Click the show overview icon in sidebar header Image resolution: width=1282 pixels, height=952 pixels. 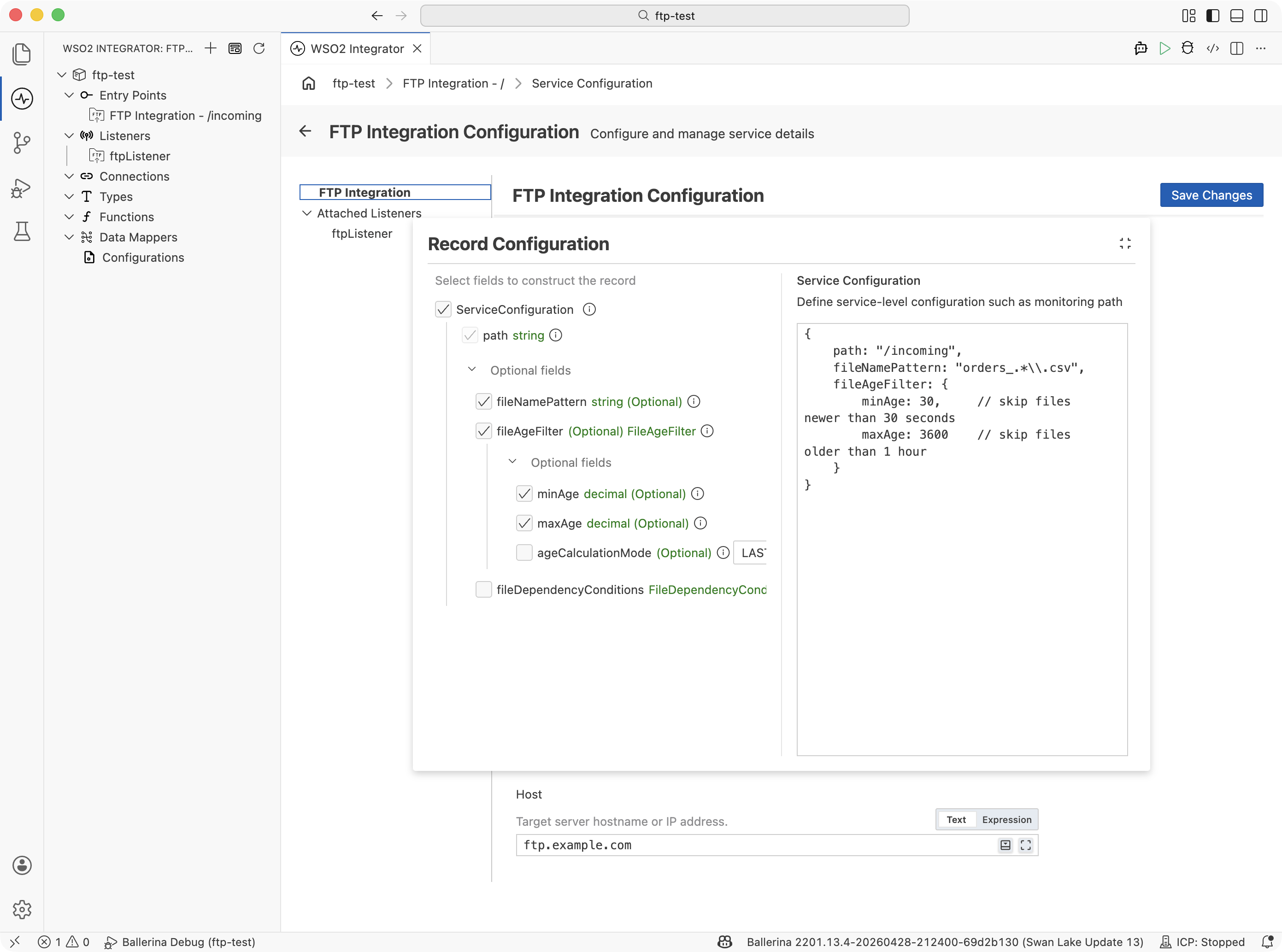(x=235, y=48)
